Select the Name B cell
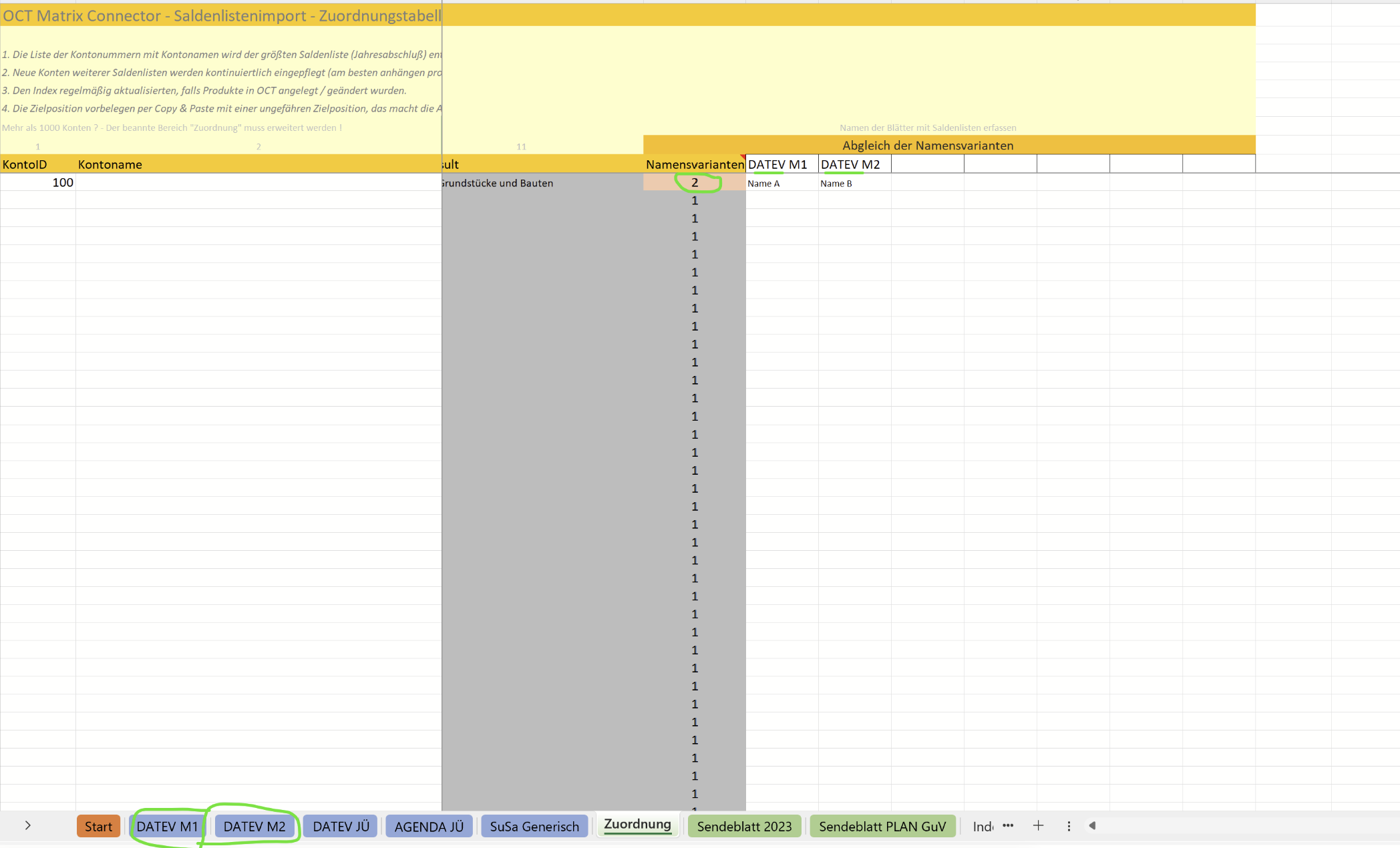Viewport: 1400px width, 848px height. click(854, 183)
